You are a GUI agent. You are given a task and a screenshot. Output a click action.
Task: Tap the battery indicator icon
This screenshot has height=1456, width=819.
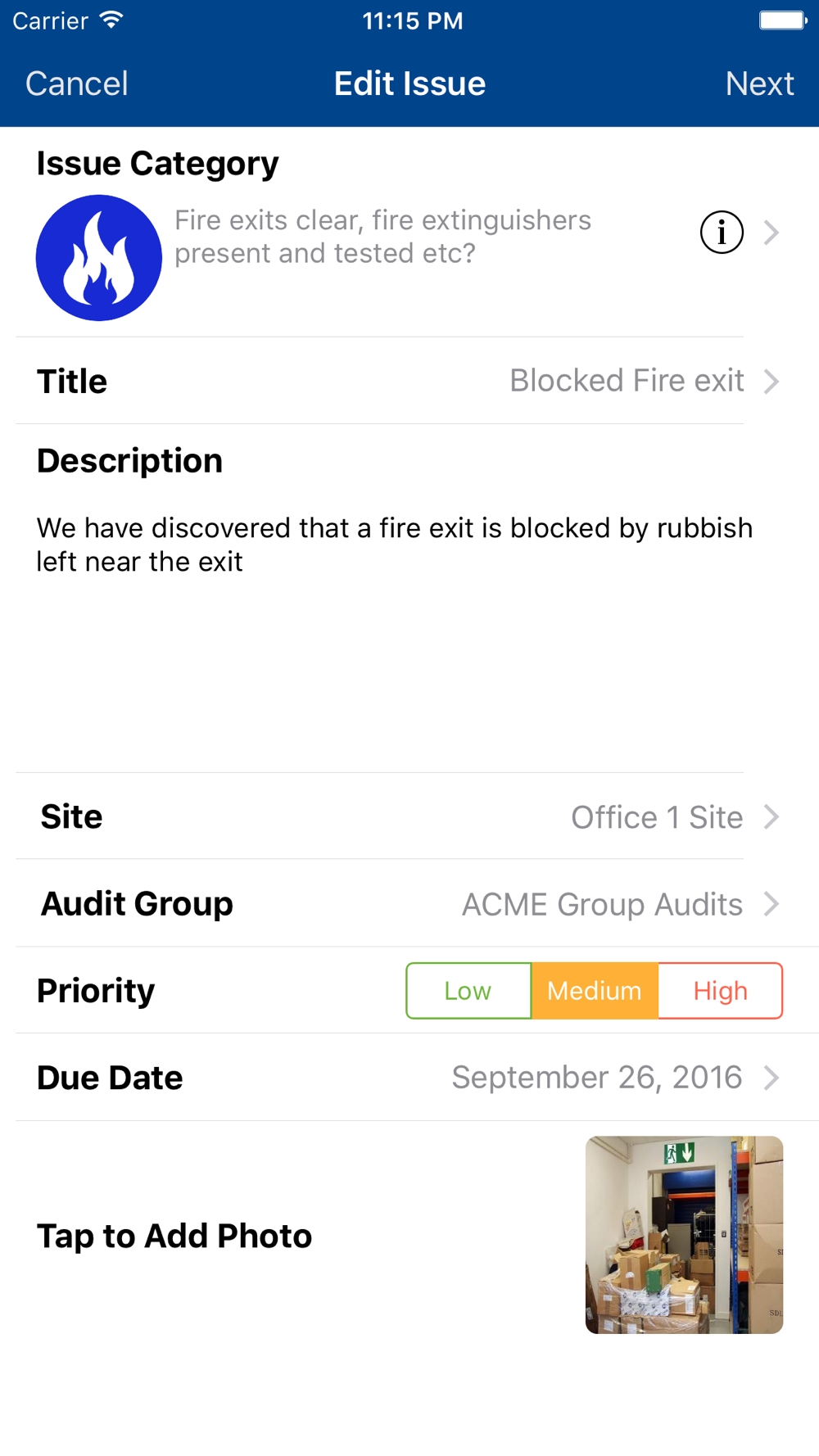point(782,20)
